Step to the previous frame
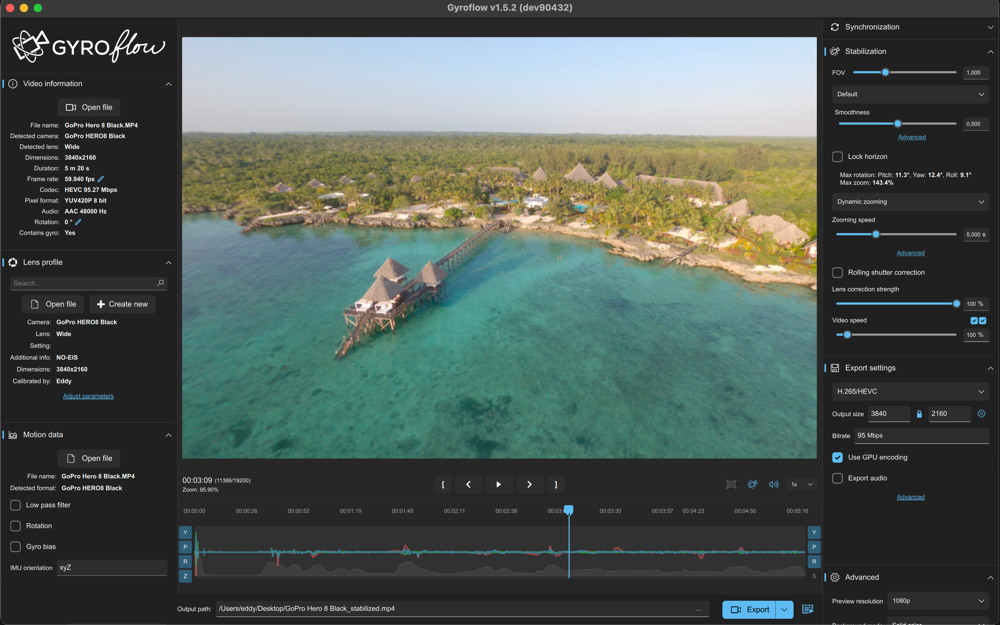The height and width of the screenshot is (625, 1000). [468, 484]
